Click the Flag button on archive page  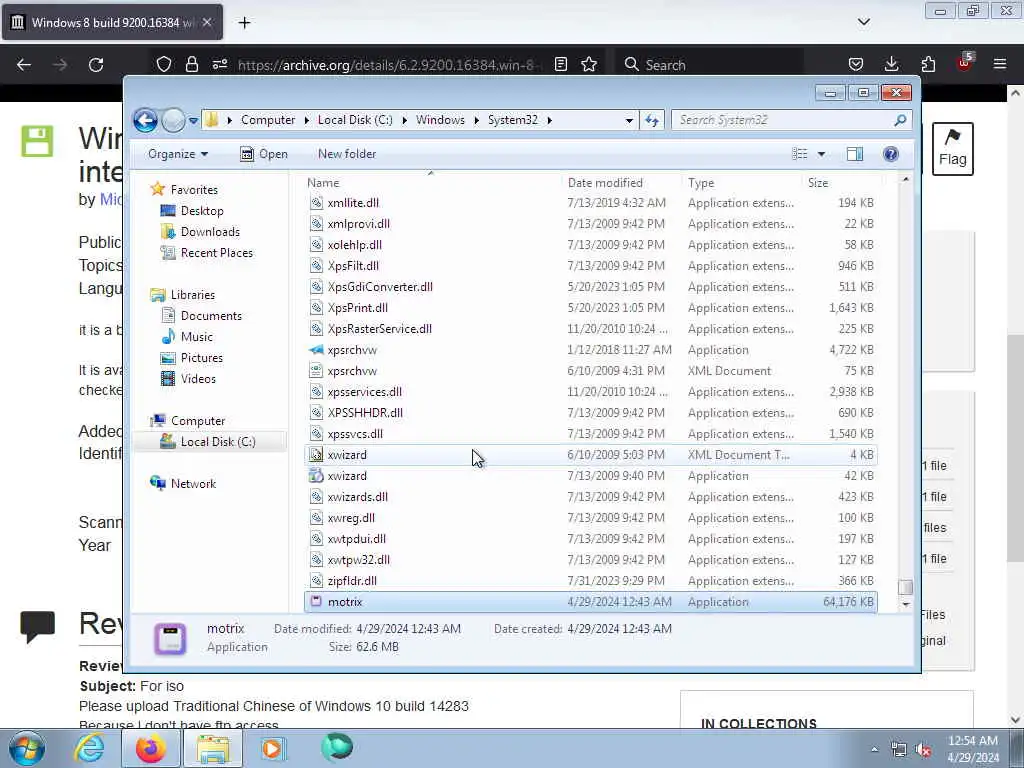(953, 149)
